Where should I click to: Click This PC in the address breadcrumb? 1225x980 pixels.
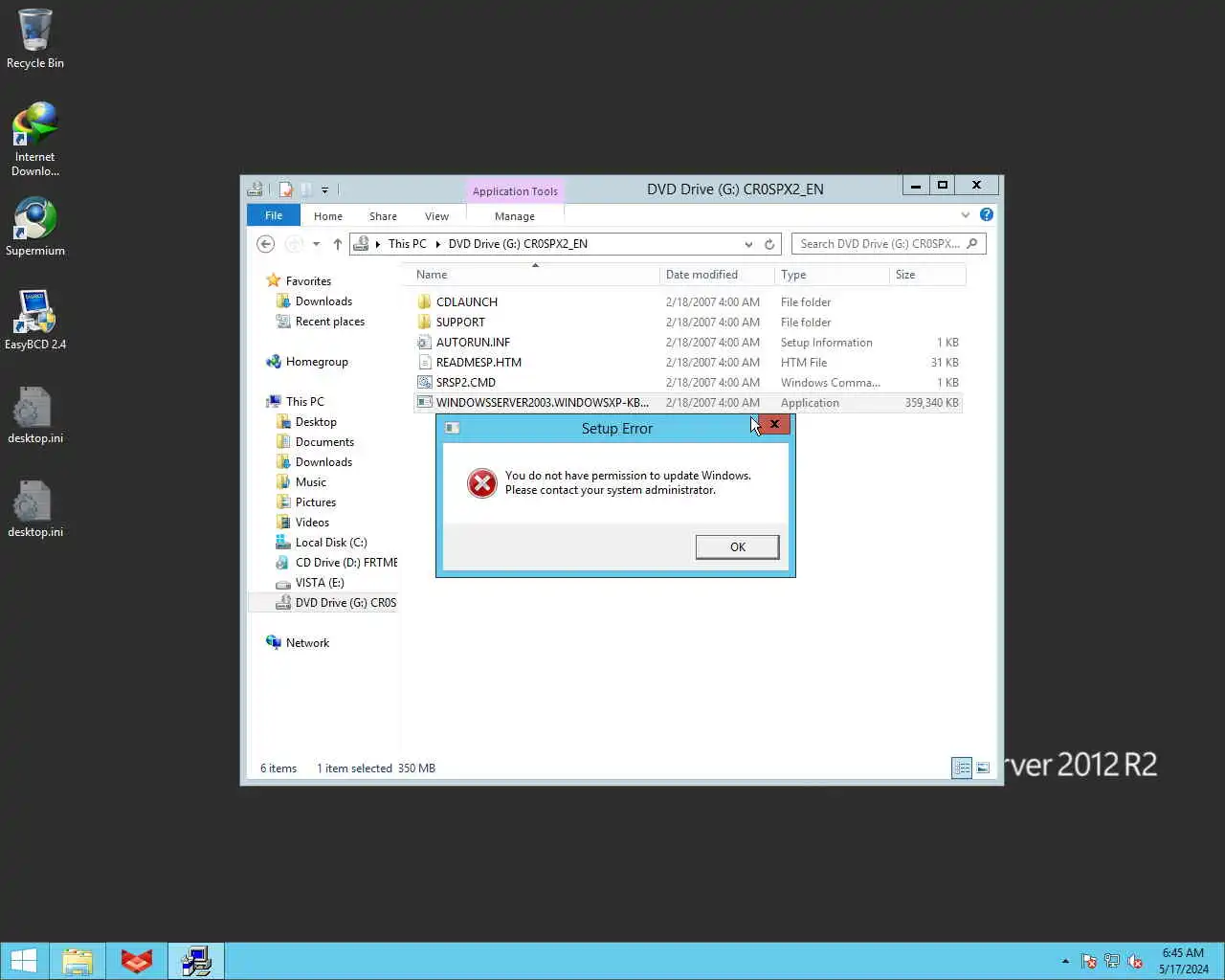(x=407, y=244)
